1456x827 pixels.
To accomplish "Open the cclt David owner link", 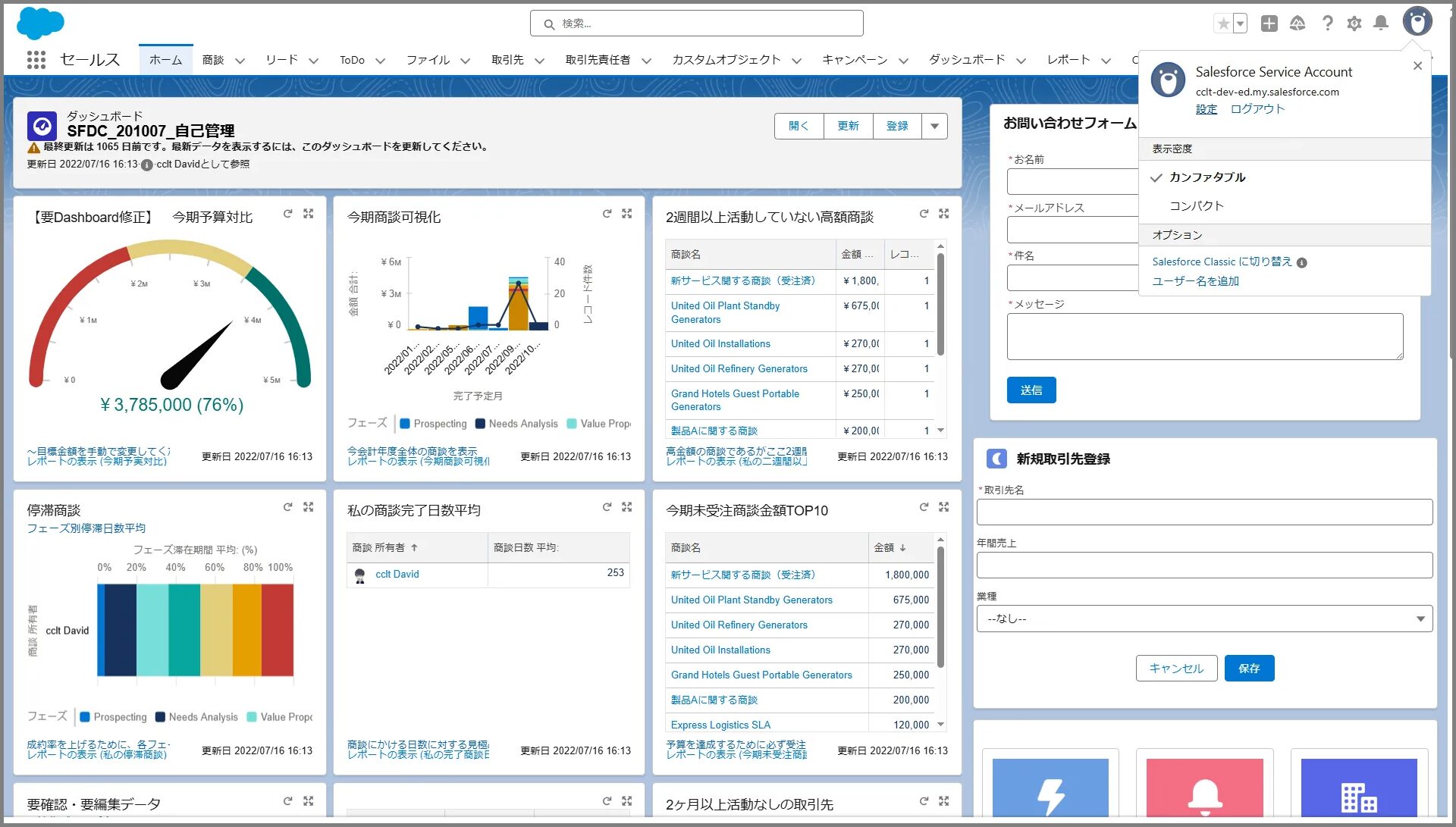I will coord(397,575).
